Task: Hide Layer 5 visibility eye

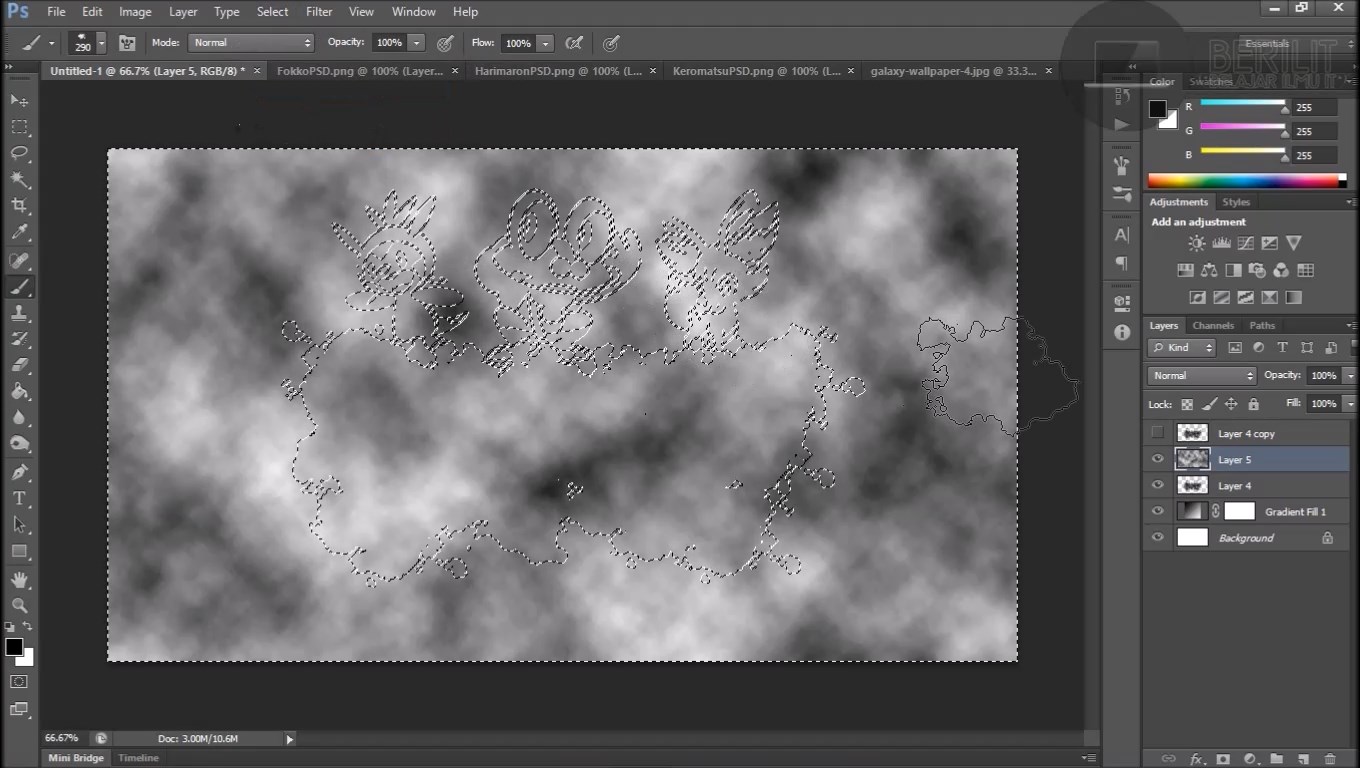Action: click(1158, 459)
